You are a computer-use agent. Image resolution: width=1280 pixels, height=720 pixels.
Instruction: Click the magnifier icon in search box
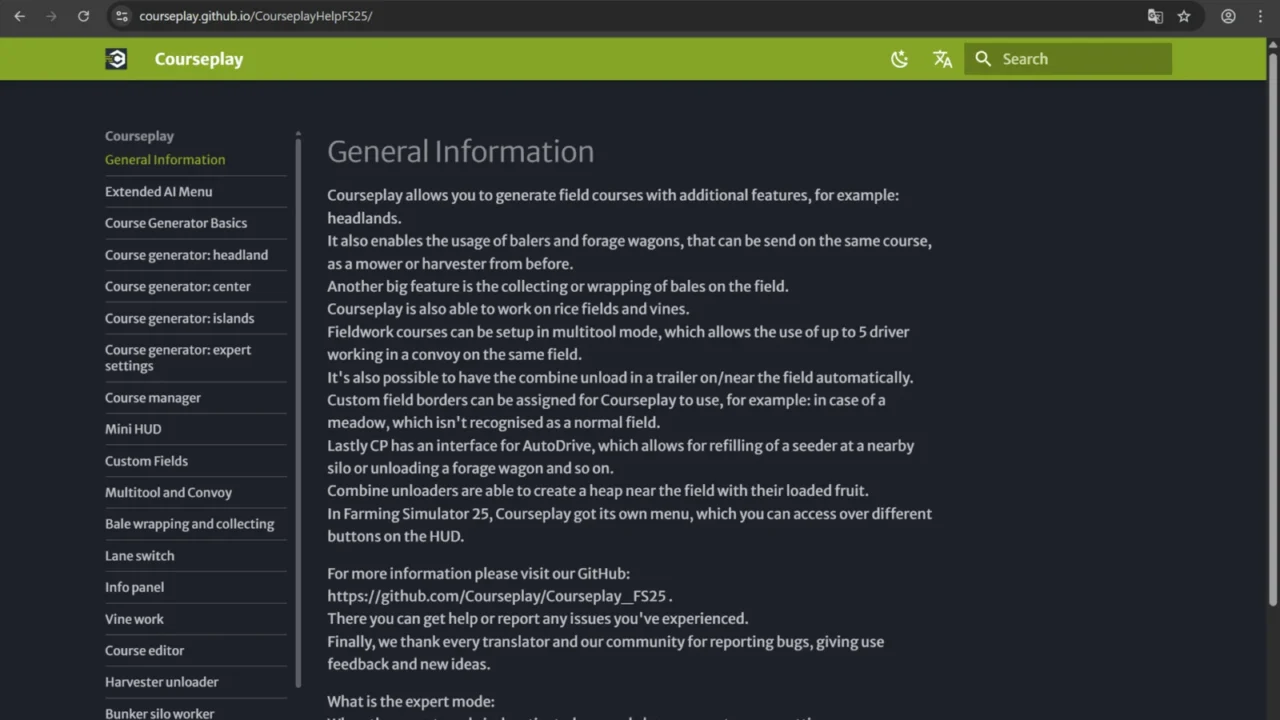[x=983, y=59]
